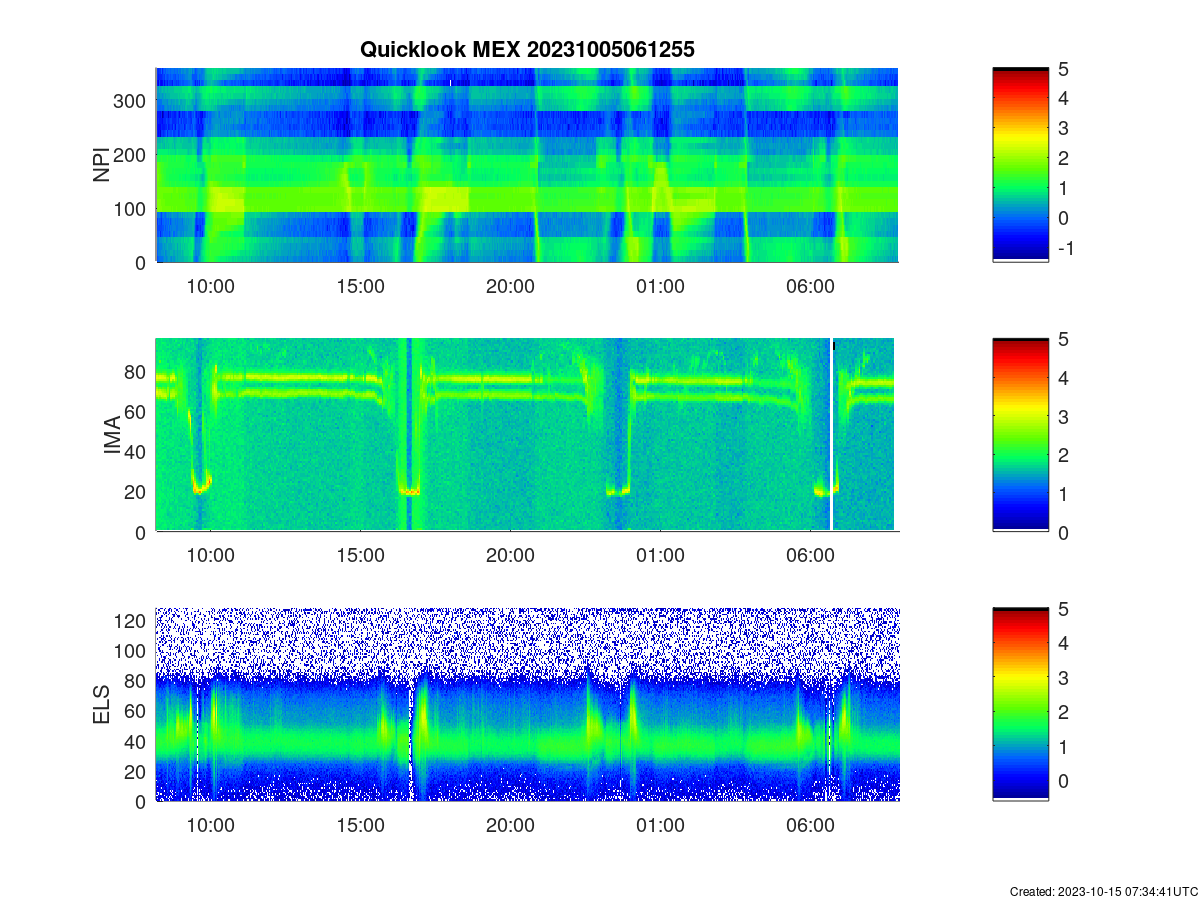Click the 80 tick on IMA axis

[137, 371]
